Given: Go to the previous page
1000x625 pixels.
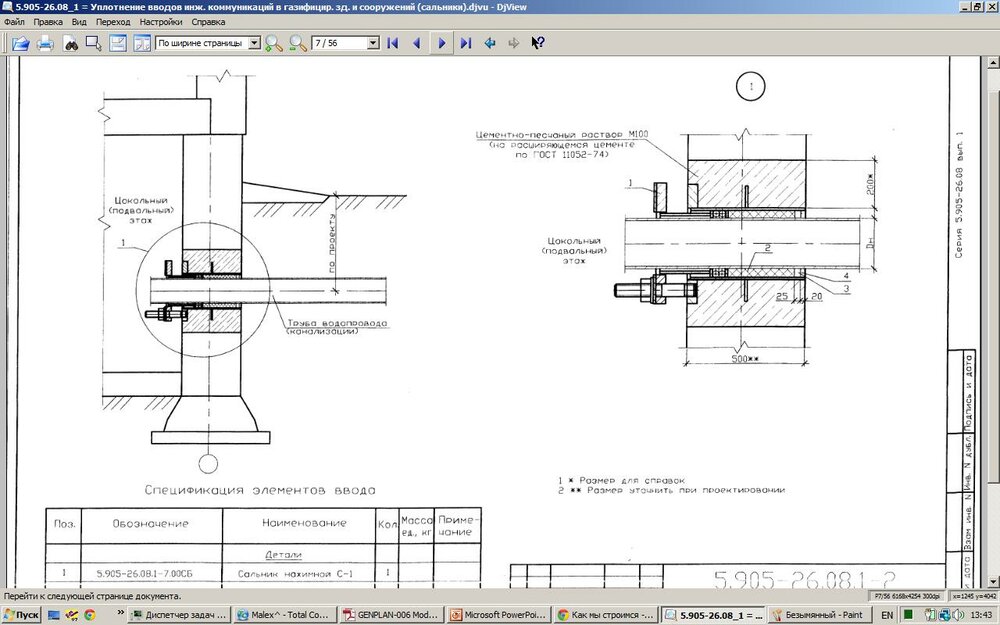Looking at the screenshot, I should pyautogui.click(x=416, y=43).
